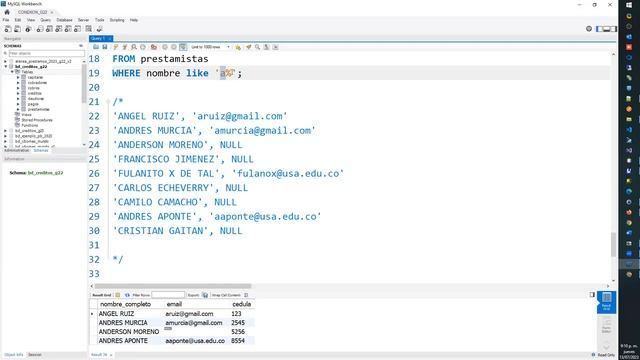Open the Query menu
The image size is (640, 360).
pos(45,20)
